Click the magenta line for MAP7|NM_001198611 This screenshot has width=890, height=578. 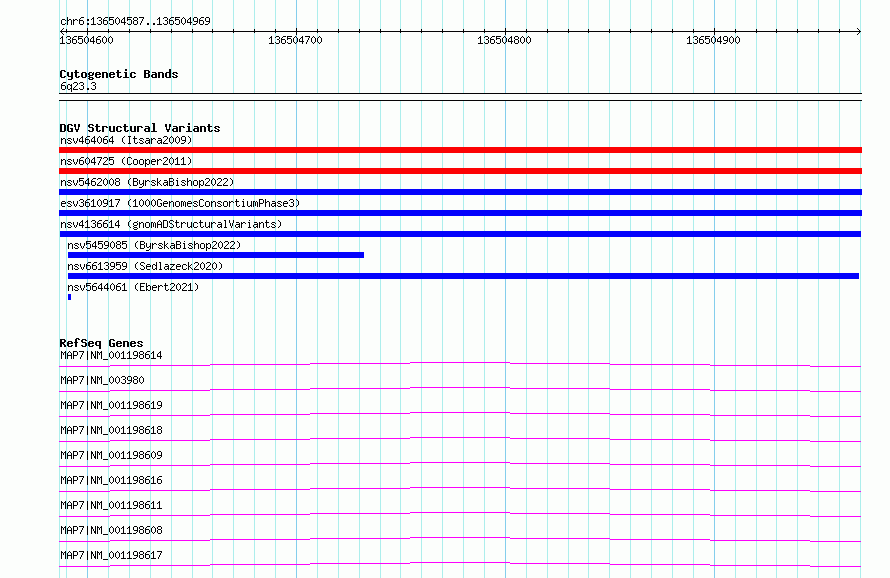coord(460,514)
